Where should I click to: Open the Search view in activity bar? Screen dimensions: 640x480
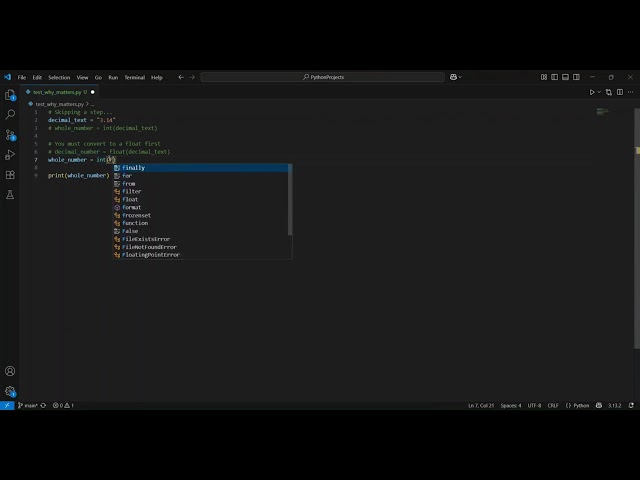[10, 115]
